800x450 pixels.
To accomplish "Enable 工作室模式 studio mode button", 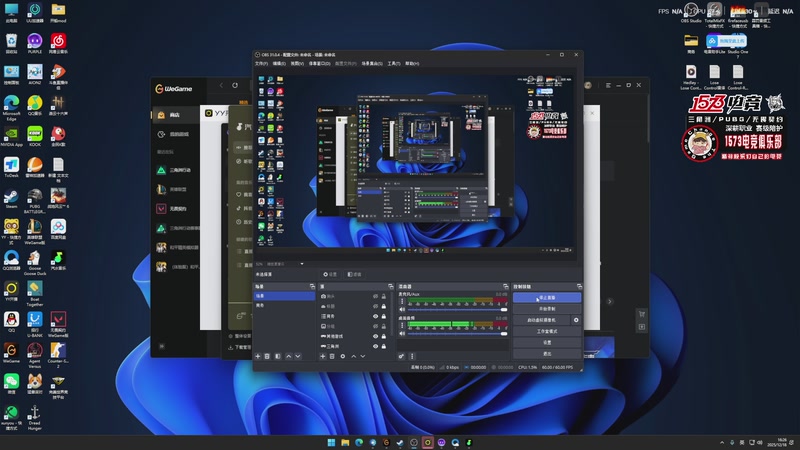I will click(547, 331).
